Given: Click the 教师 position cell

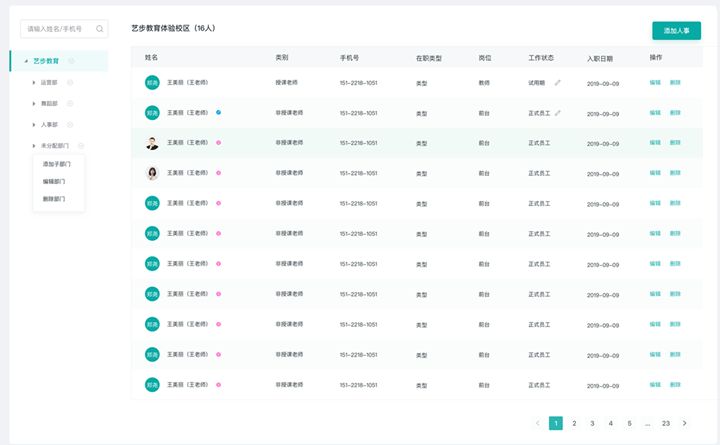Looking at the screenshot, I should [484, 83].
